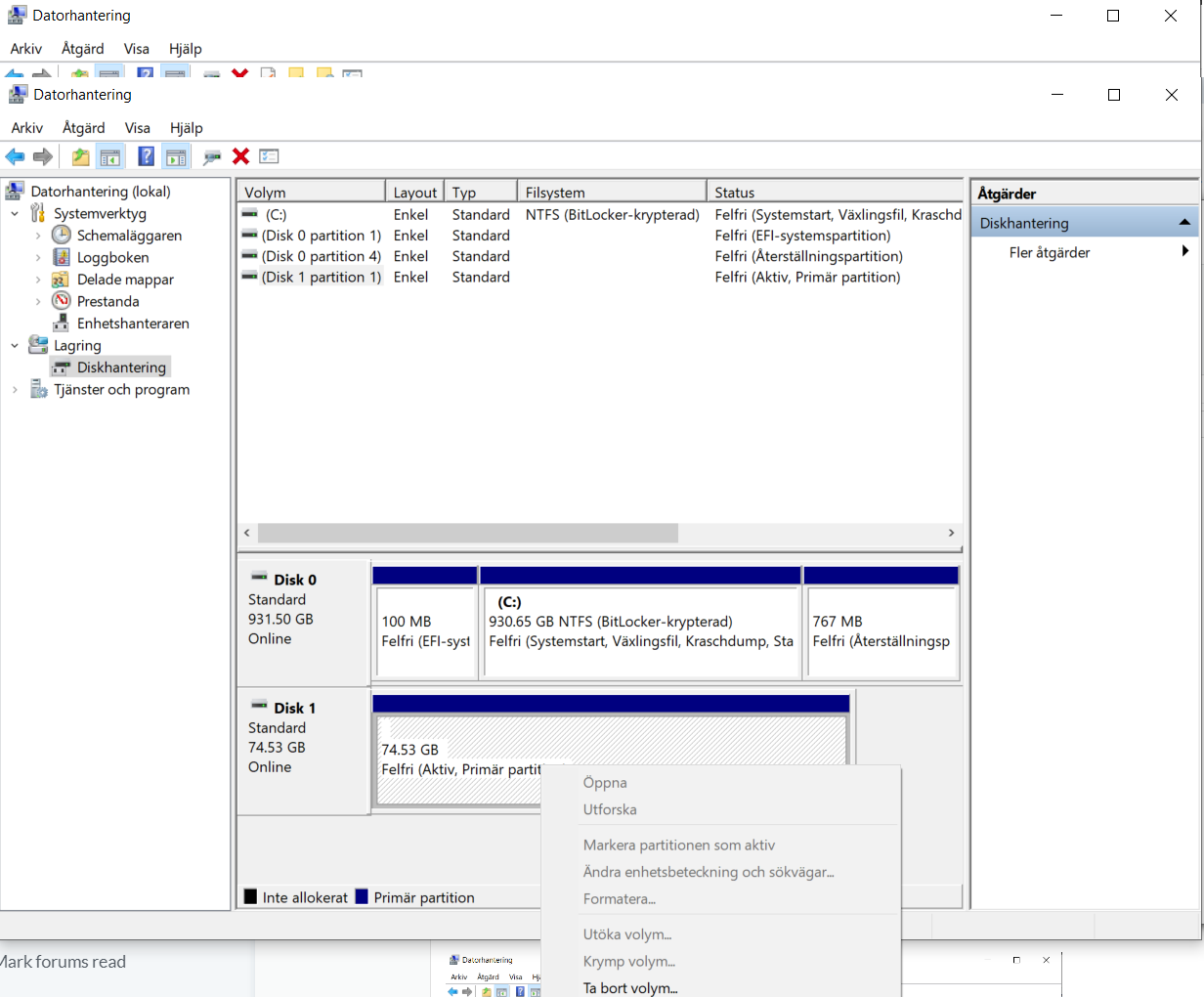The height and width of the screenshot is (997, 1204).
Task: Toggle the show/hide action pane toolbar icon
Action: click(176, 156)
